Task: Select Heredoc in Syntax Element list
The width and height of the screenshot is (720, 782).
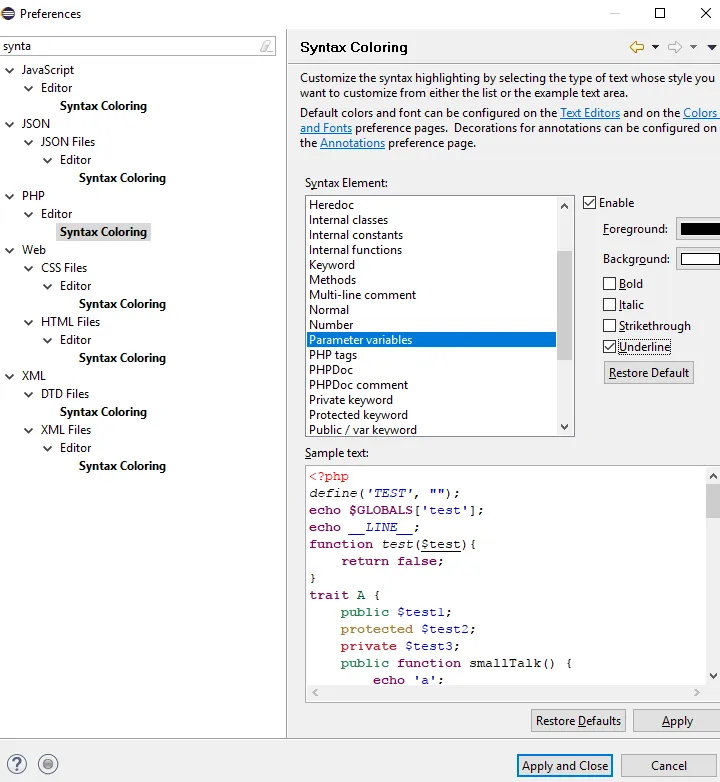Action: pyautogui.click(x=431, y=205)
